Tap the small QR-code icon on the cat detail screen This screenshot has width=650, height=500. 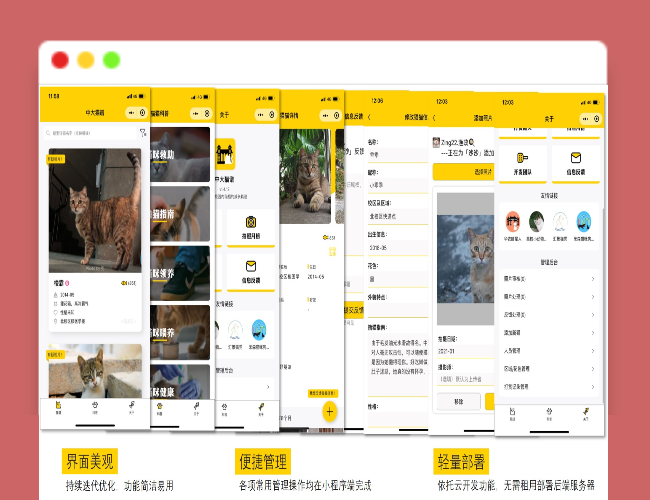click(332, 251)
